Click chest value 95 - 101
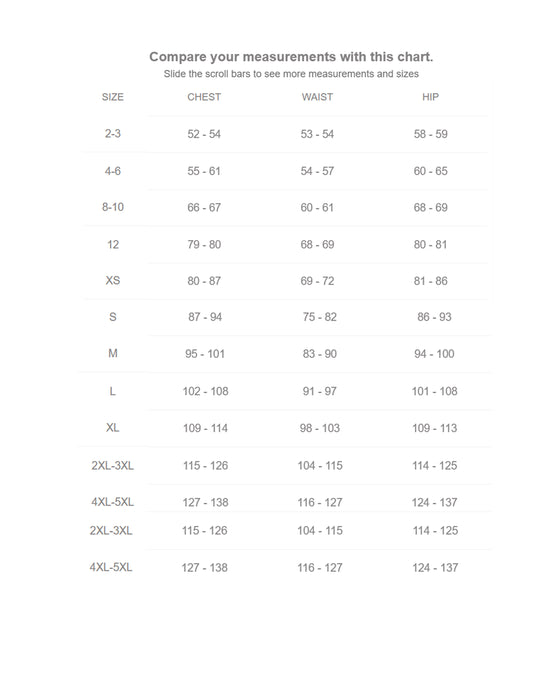The width and height of the screenshot is (533, 690). pyautogui.click(x=205, y=354)
